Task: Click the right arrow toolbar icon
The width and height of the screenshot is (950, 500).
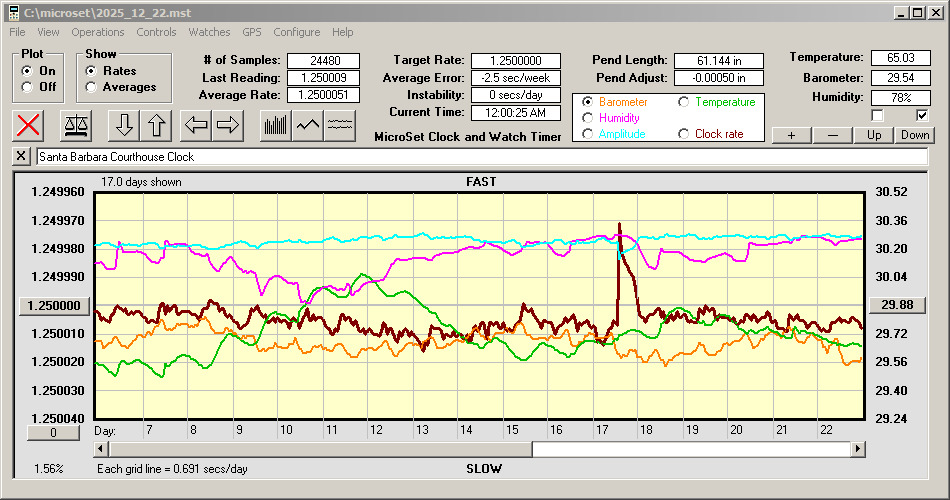Action: 228,125
